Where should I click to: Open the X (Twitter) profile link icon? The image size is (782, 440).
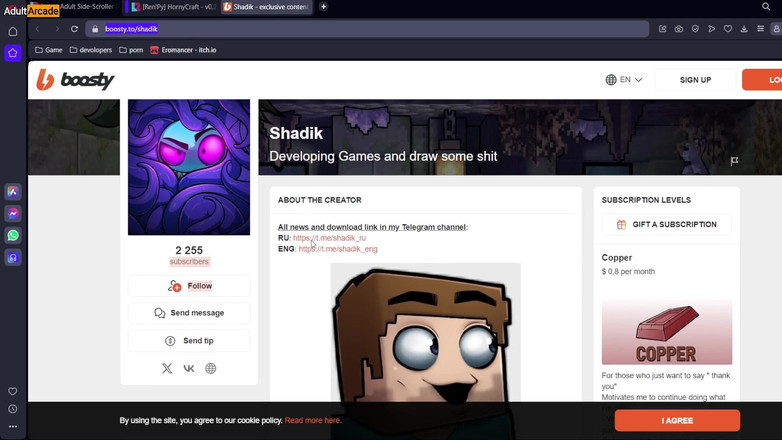click(x=167, y=368)
